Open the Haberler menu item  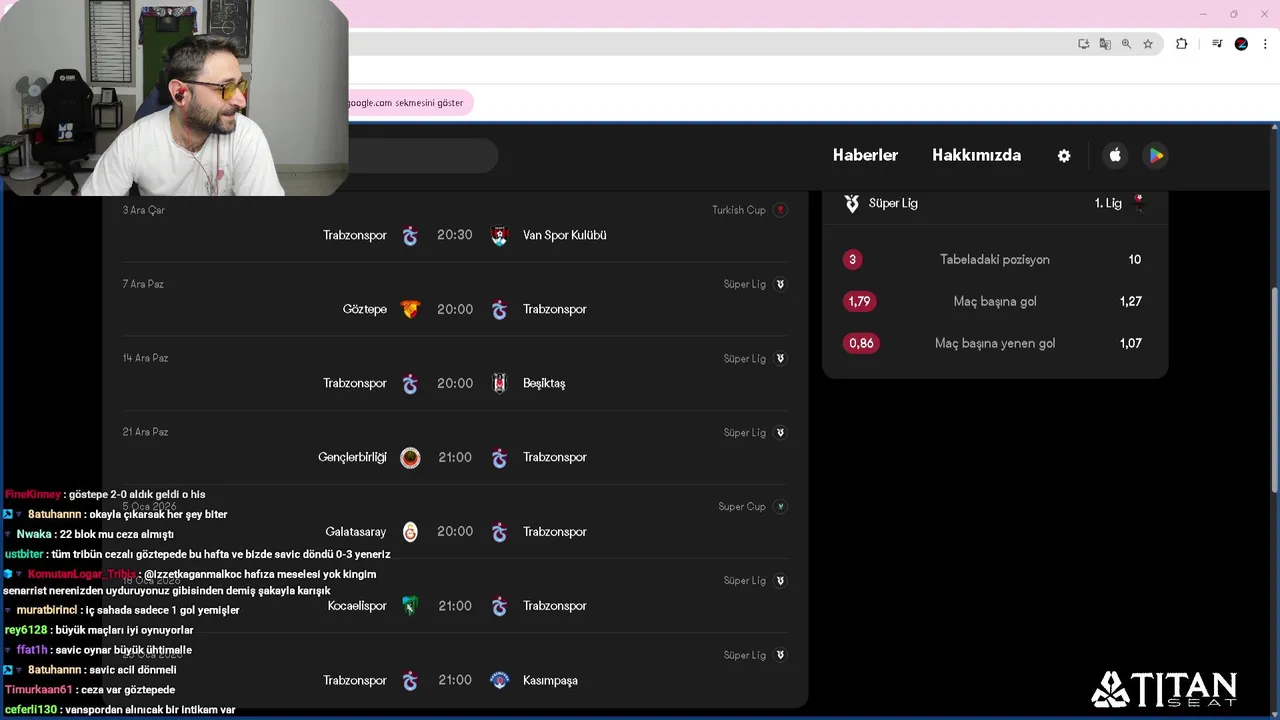[865, 155]
